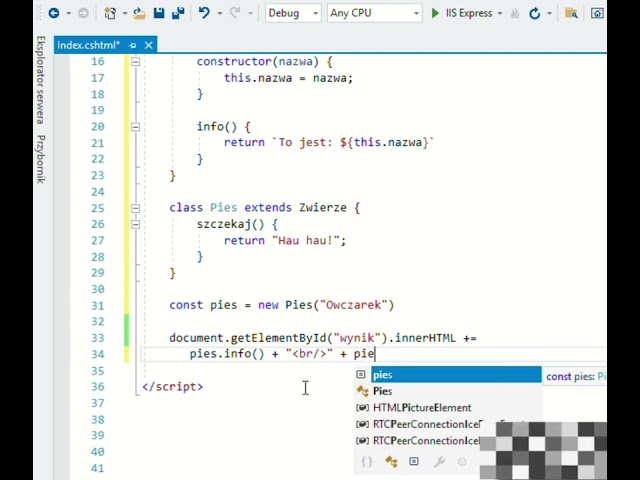The height and width of the screenshot is (480, 640).
Task: Close the Index.cshtml tab
Action: coord(149,45)
